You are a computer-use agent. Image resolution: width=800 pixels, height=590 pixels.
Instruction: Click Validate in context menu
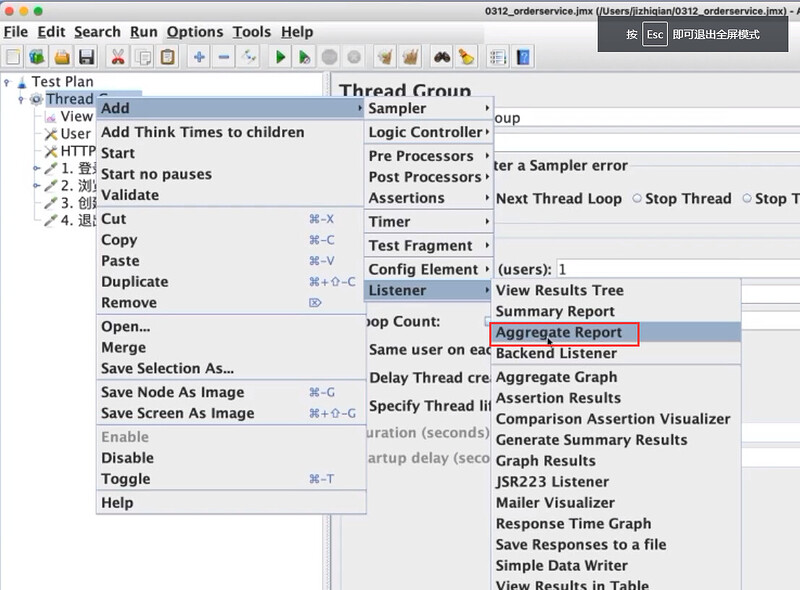(x=231, y=195)
